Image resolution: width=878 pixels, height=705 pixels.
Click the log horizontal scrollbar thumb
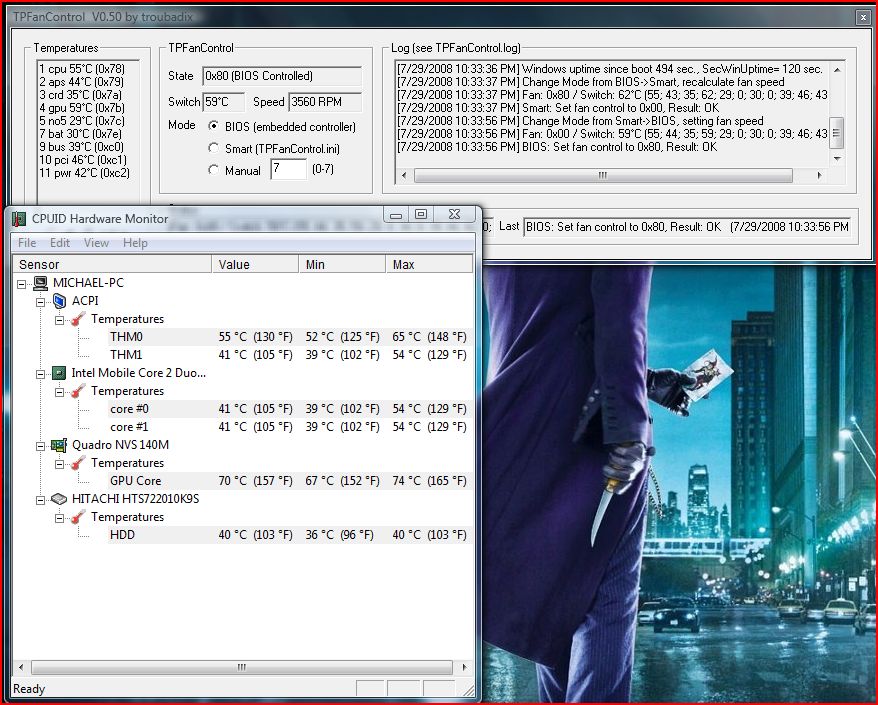(603, 175)
